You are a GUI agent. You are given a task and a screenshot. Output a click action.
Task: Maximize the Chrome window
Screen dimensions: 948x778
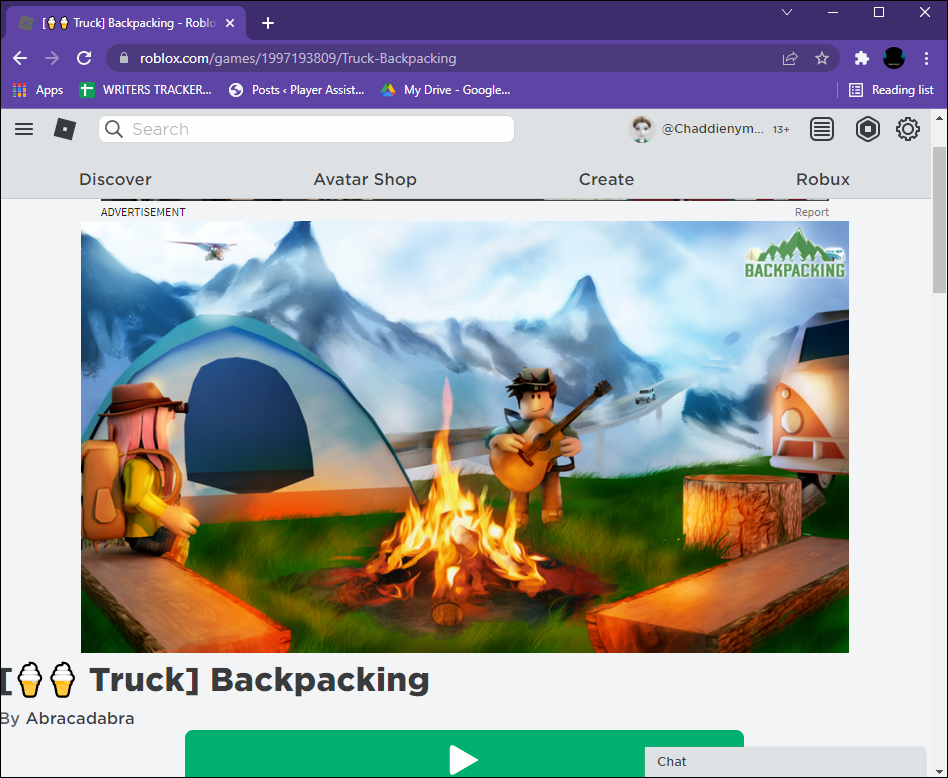(x=879, y=12)
